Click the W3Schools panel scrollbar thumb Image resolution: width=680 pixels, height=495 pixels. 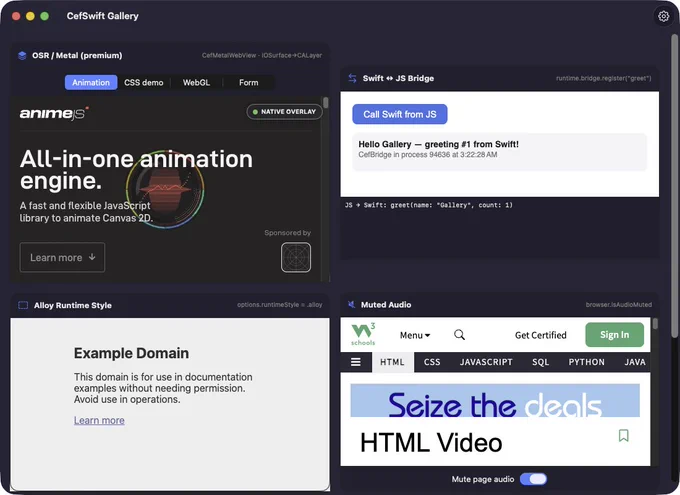coord(655,324)
